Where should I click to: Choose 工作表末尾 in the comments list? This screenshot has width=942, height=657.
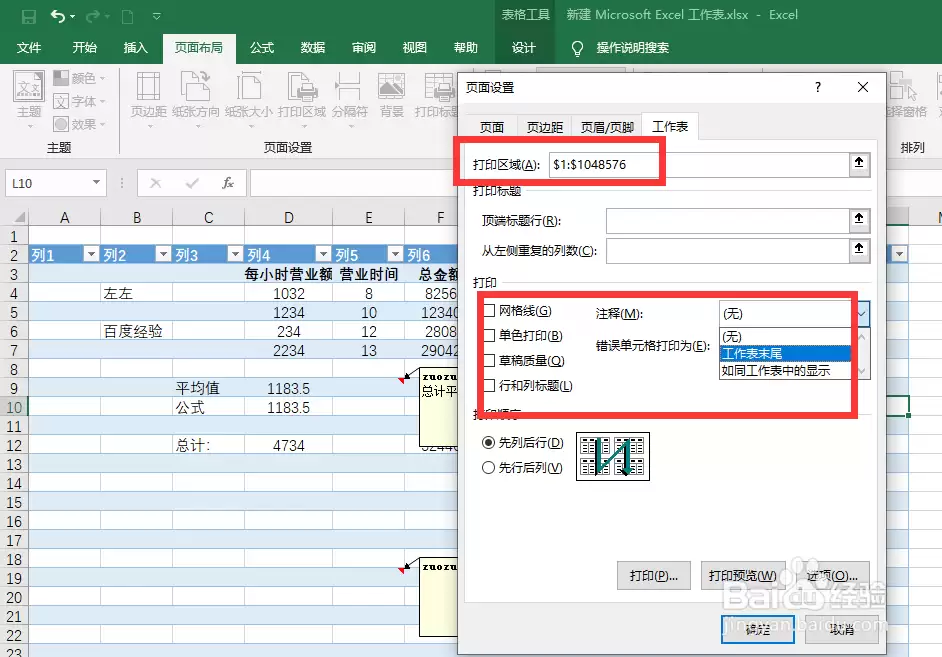coord(785,353)
